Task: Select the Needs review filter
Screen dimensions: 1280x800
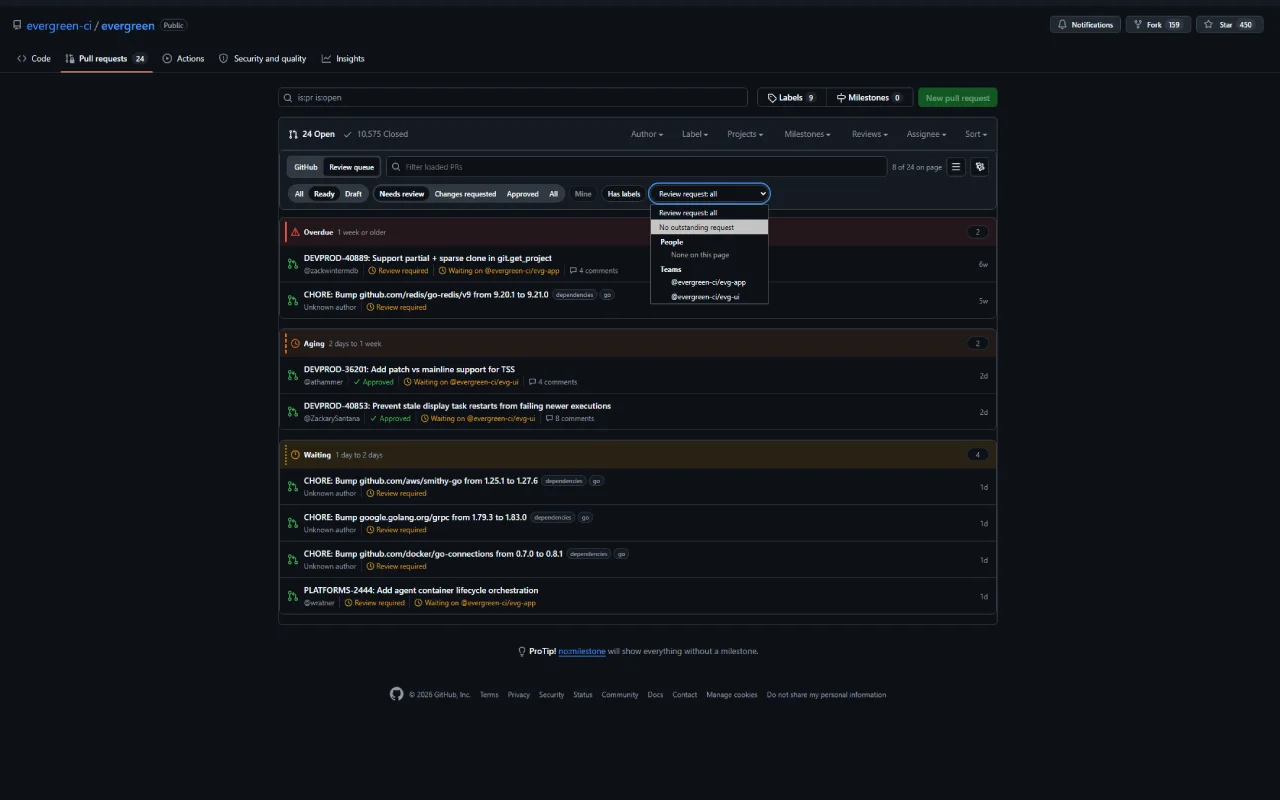Action: (402, 194)
